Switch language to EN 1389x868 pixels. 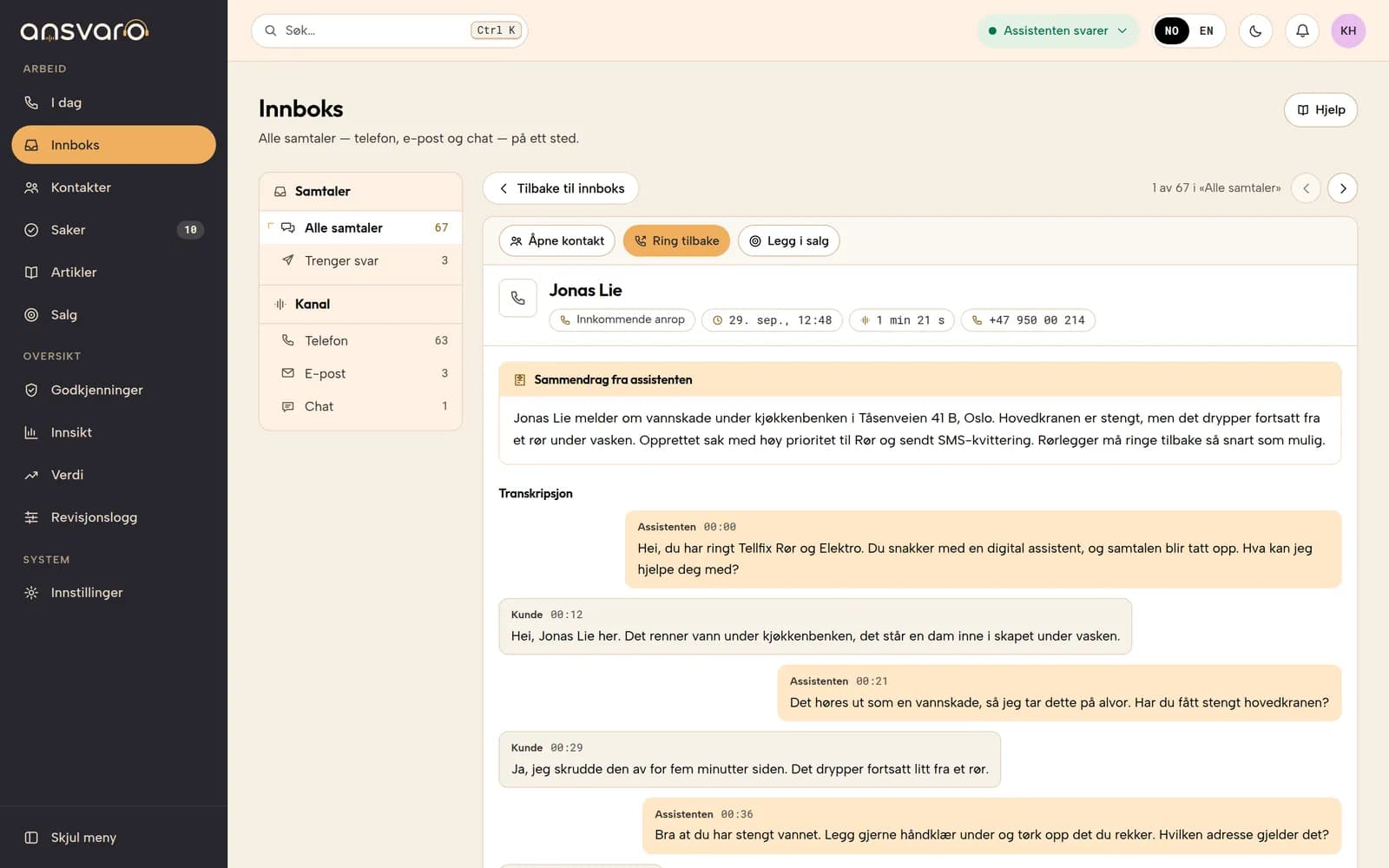(1206, 30)
